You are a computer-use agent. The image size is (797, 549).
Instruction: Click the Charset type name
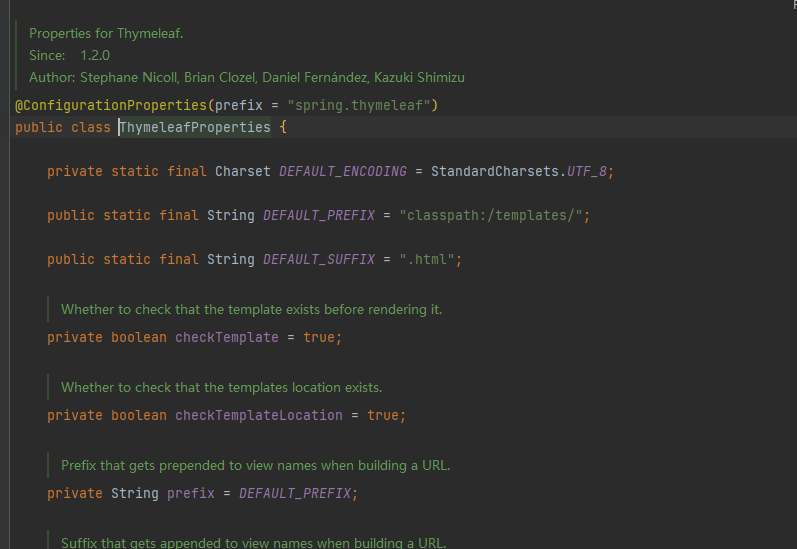pos(242,171)
